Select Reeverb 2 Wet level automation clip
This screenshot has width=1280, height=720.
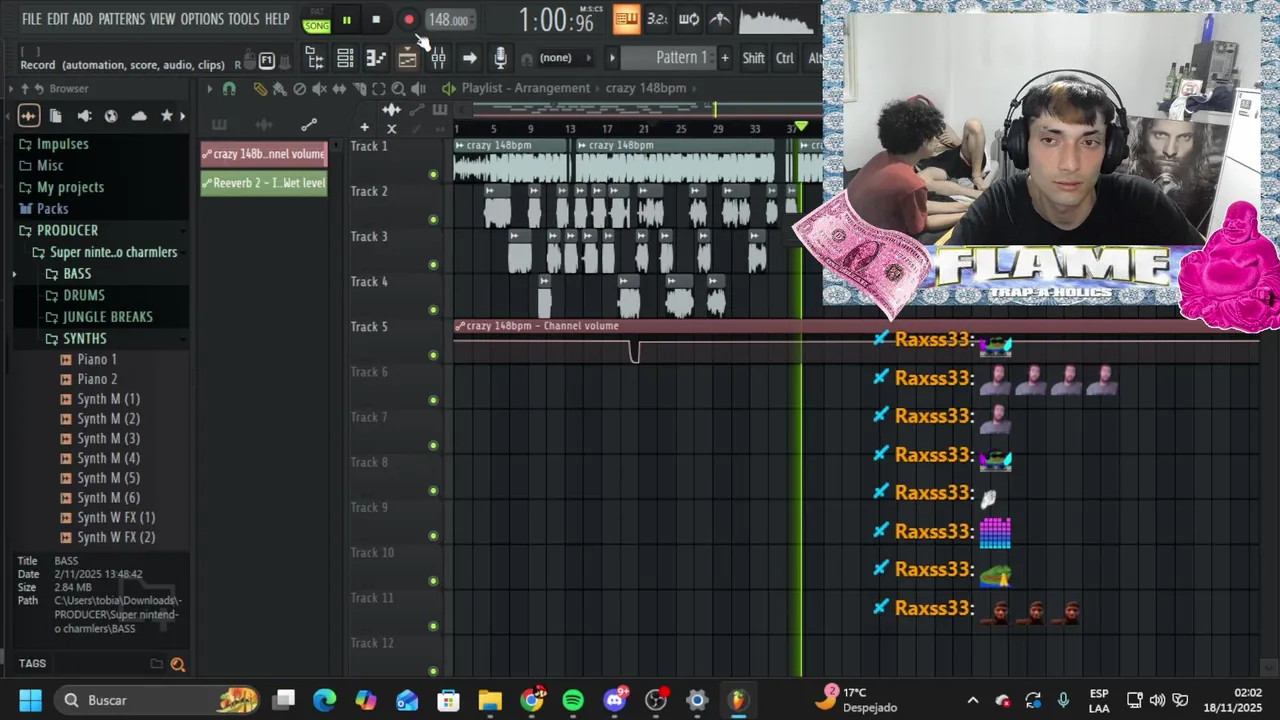click(264, 183)
